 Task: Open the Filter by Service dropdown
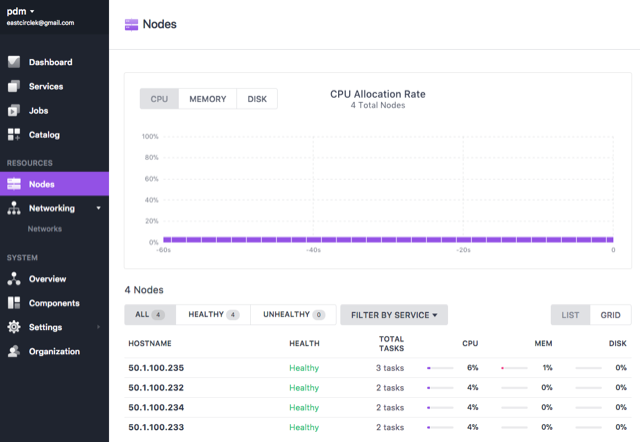(x=394, y=315)
